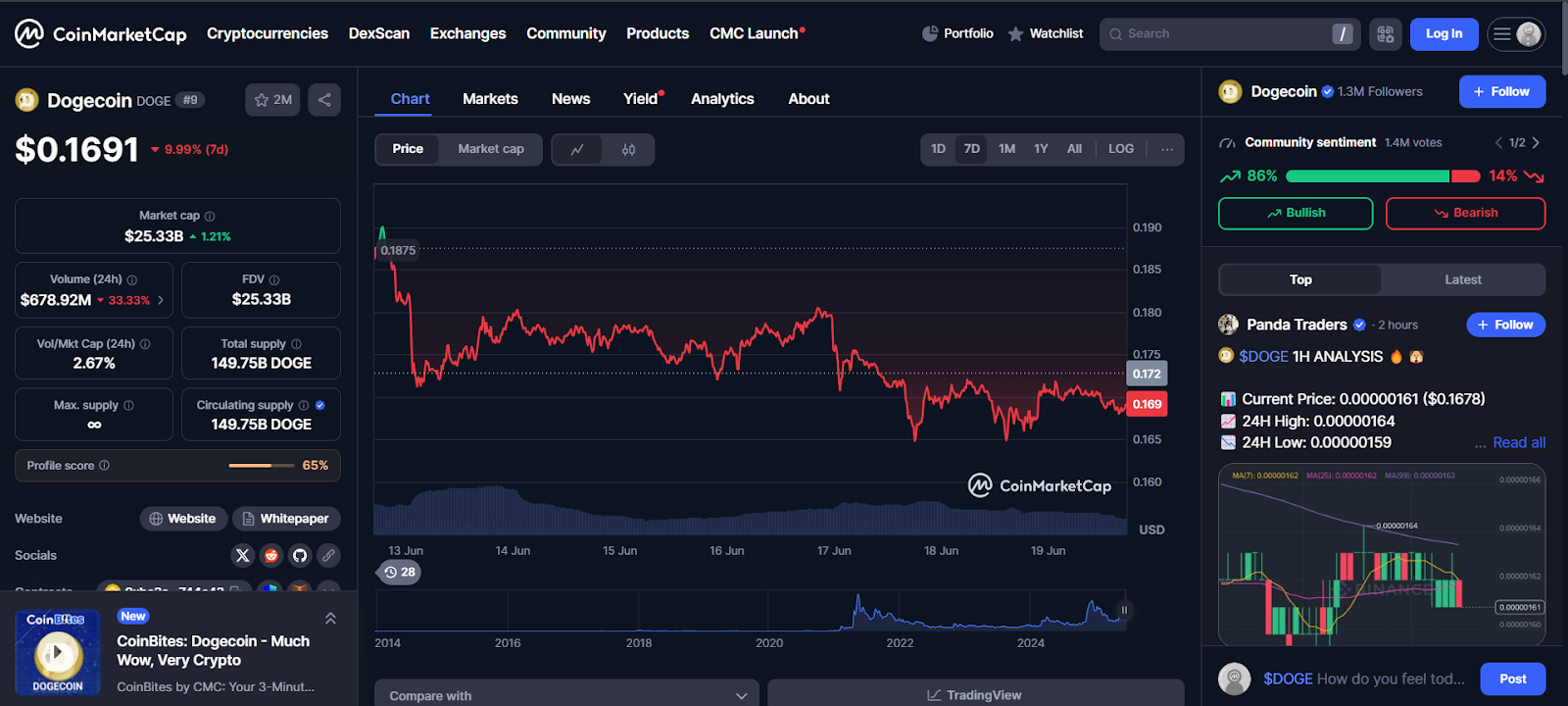Viewport: 1568px width, 706px height.
Task: Open Dogecoin Reddit social link
Action: click(271, 555)
